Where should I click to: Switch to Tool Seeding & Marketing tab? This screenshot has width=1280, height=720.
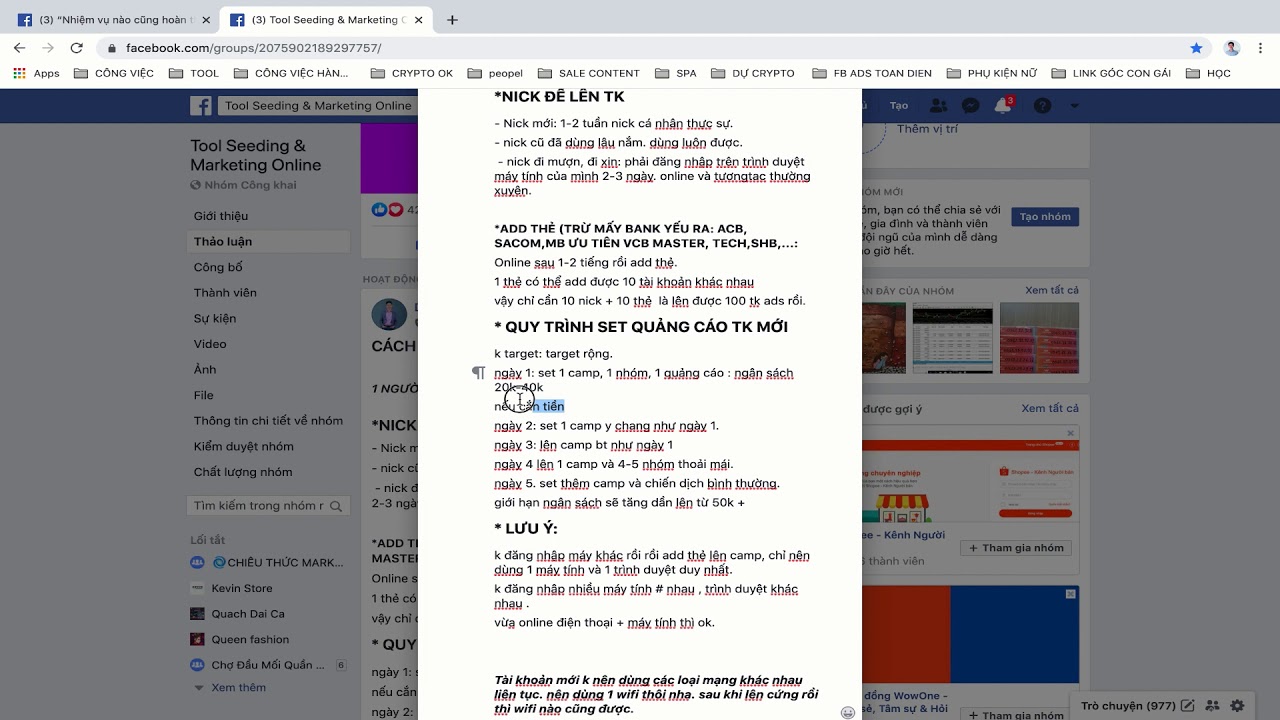point(326,19)
